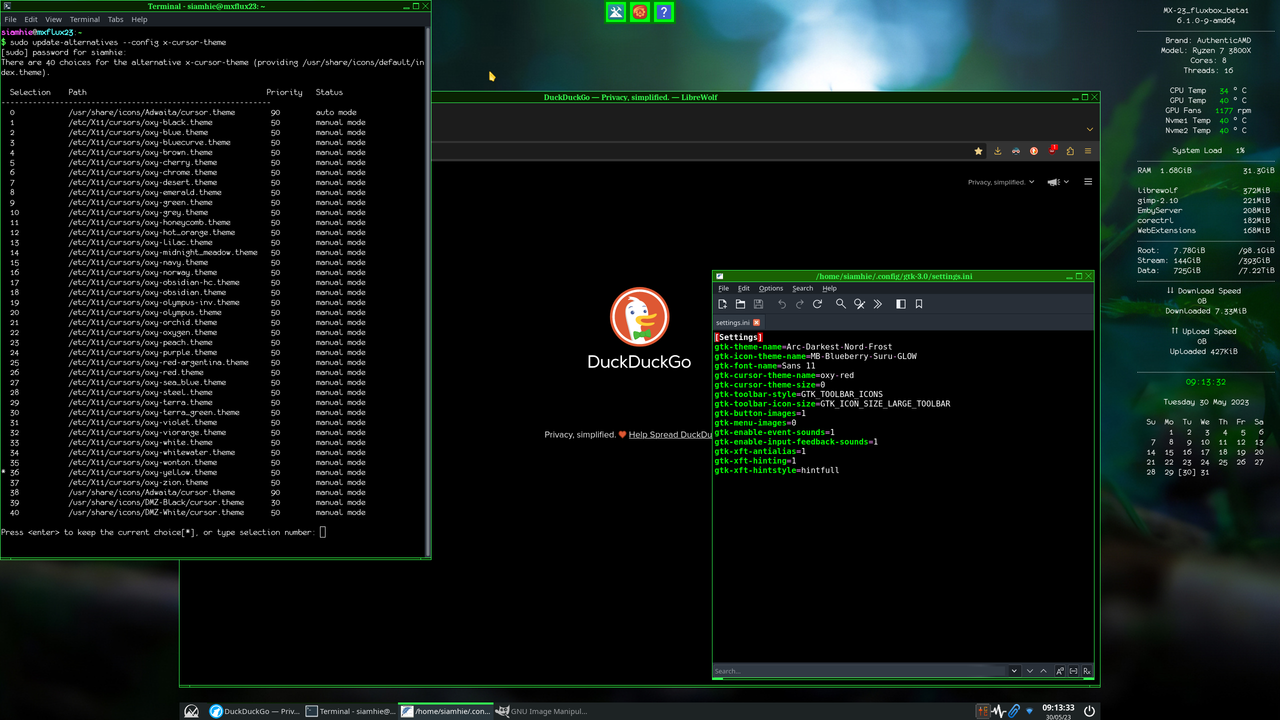Click the masked-face privacy extension icon
Viewport: 1280px width, 720px height.
pos(1016,151)
